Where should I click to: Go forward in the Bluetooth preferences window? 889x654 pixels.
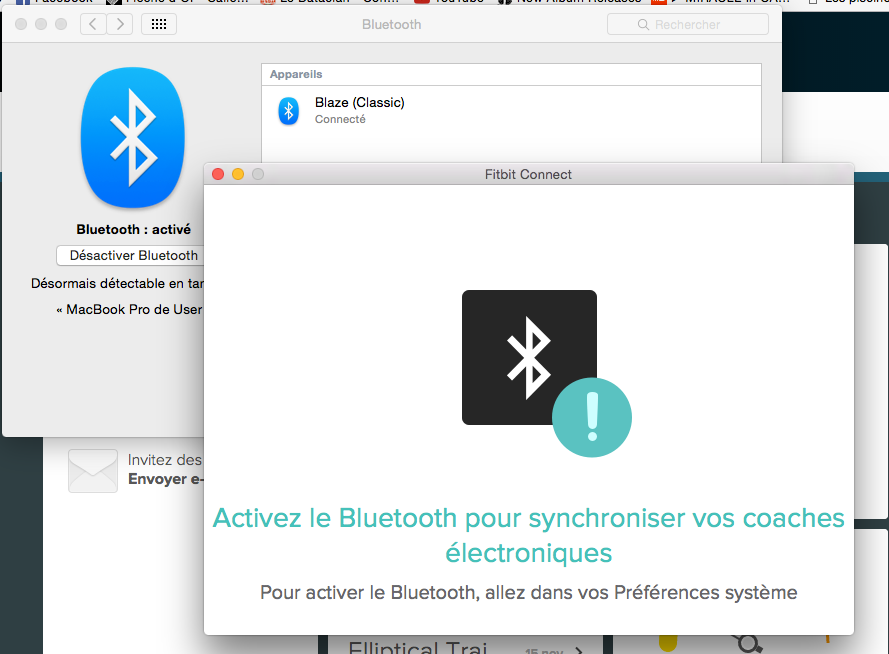coord(120,24)
